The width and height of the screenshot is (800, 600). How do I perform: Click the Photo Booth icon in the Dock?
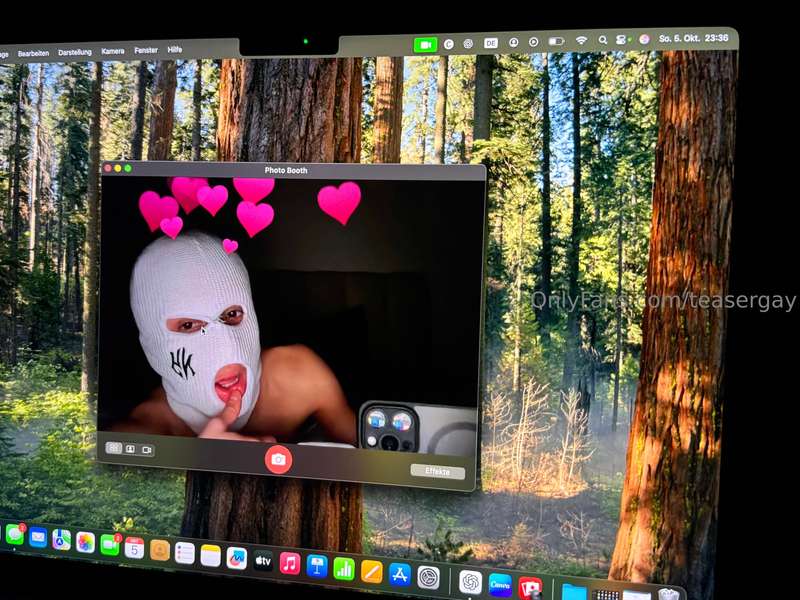tap(530, 588)
